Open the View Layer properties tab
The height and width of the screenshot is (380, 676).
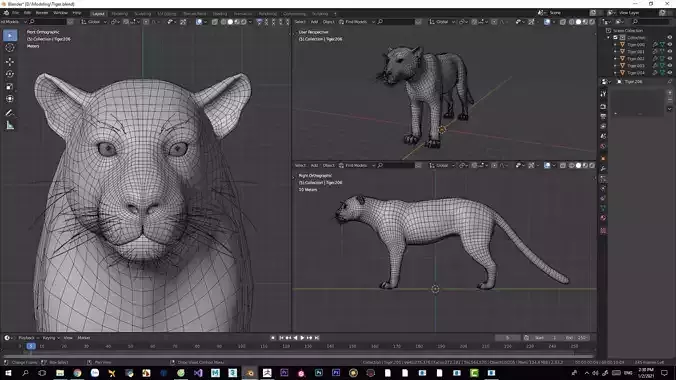pyautogui.click(x=603, y=126)
